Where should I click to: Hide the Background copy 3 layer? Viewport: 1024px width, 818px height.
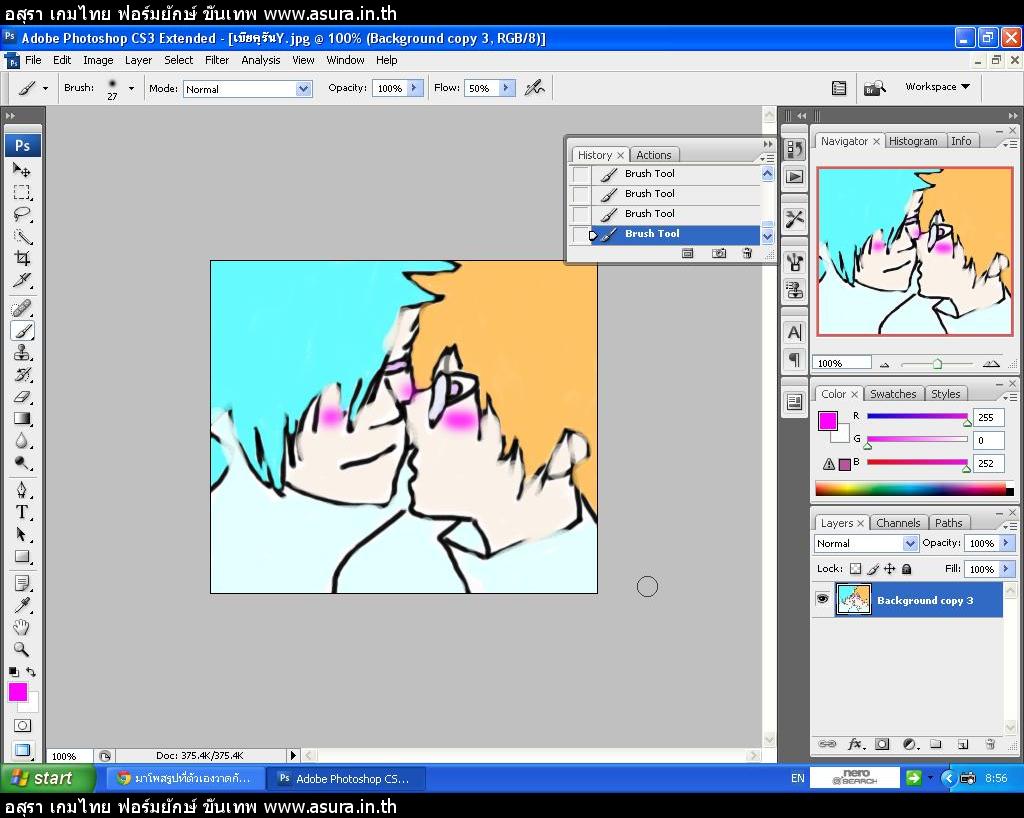(x=822, y=599)
